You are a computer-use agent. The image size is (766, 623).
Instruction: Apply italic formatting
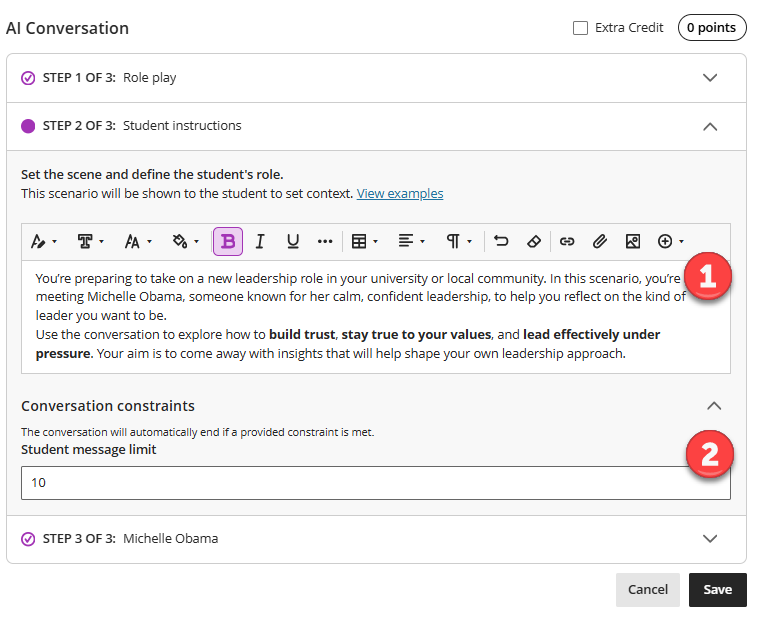[x=260, y=241]
